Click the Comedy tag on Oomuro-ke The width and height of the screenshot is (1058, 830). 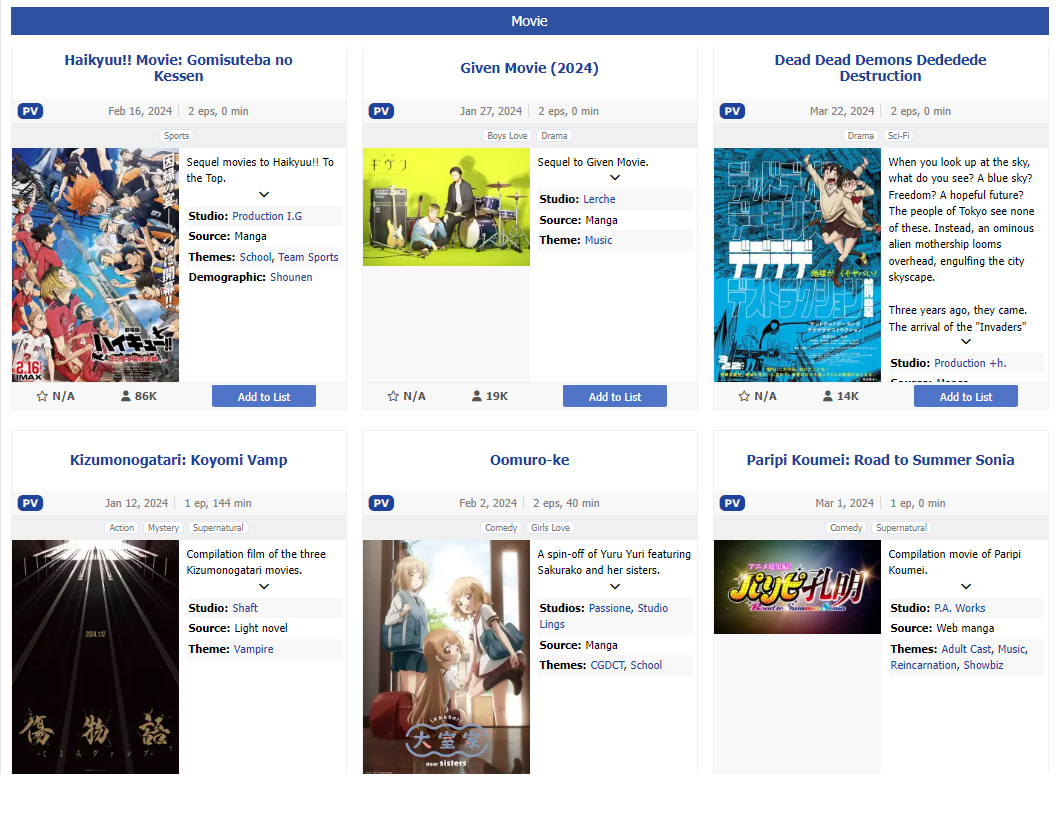coord(501,528)
